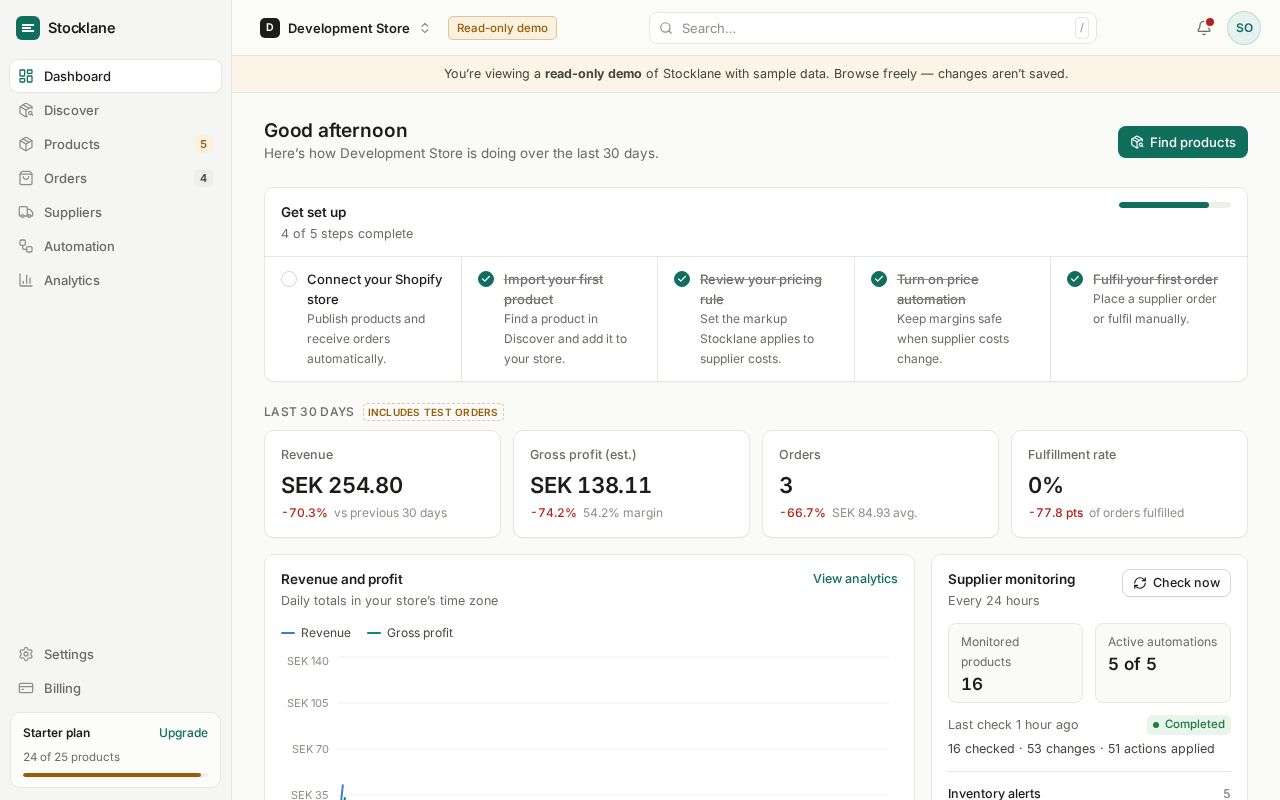Viewport: 1280px width, 800px height.
Task: Click the Active automations 5 of 5 tile
Action: point(1163,663)
